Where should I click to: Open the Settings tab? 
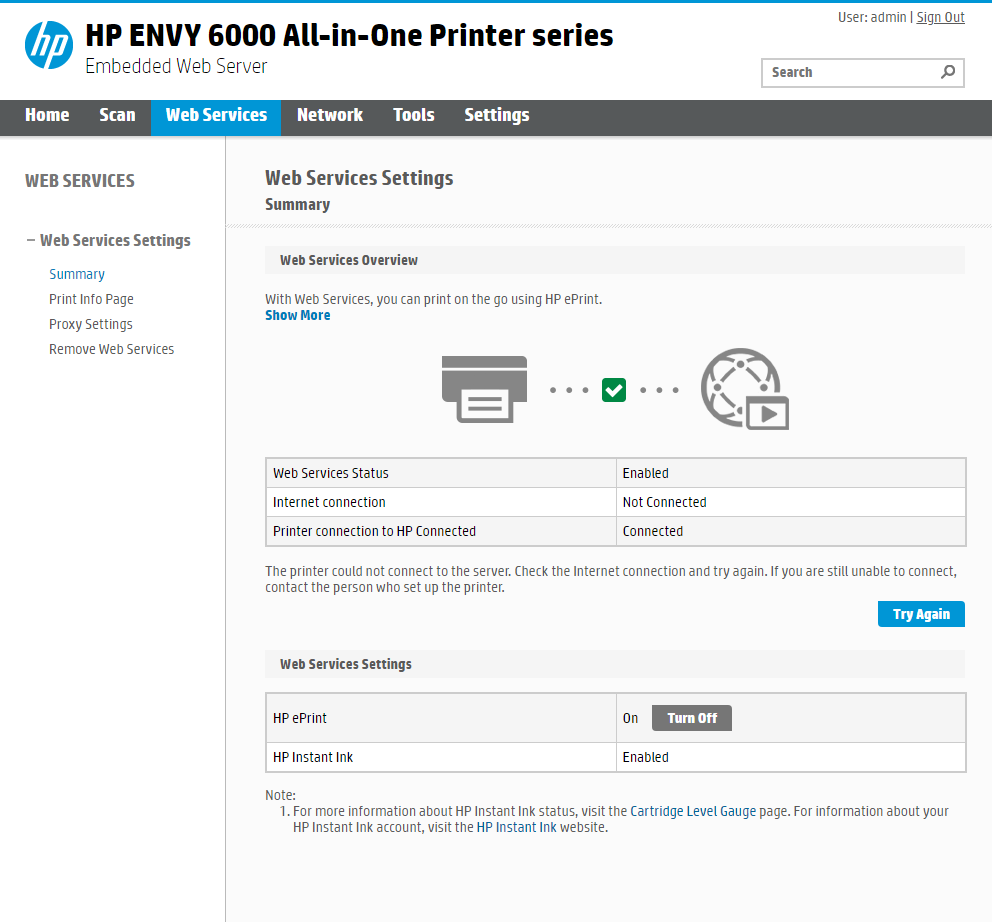496,116
